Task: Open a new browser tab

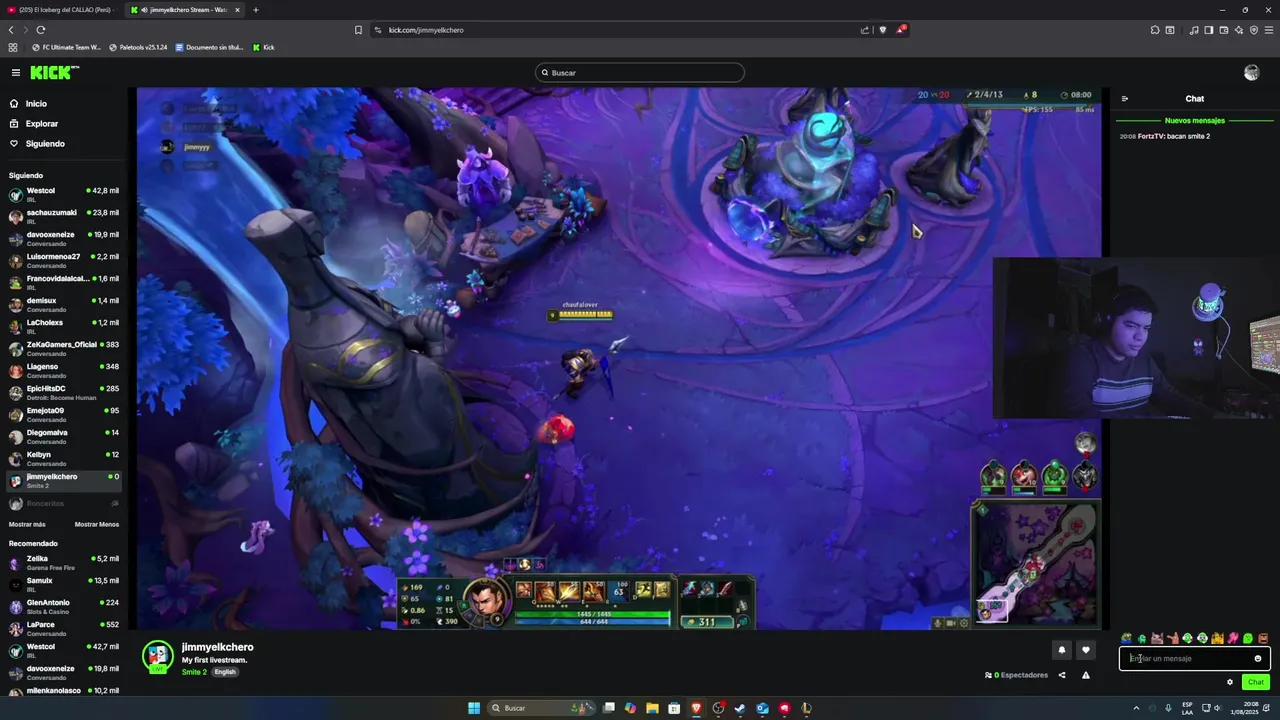Action: (x=255, y=10)
